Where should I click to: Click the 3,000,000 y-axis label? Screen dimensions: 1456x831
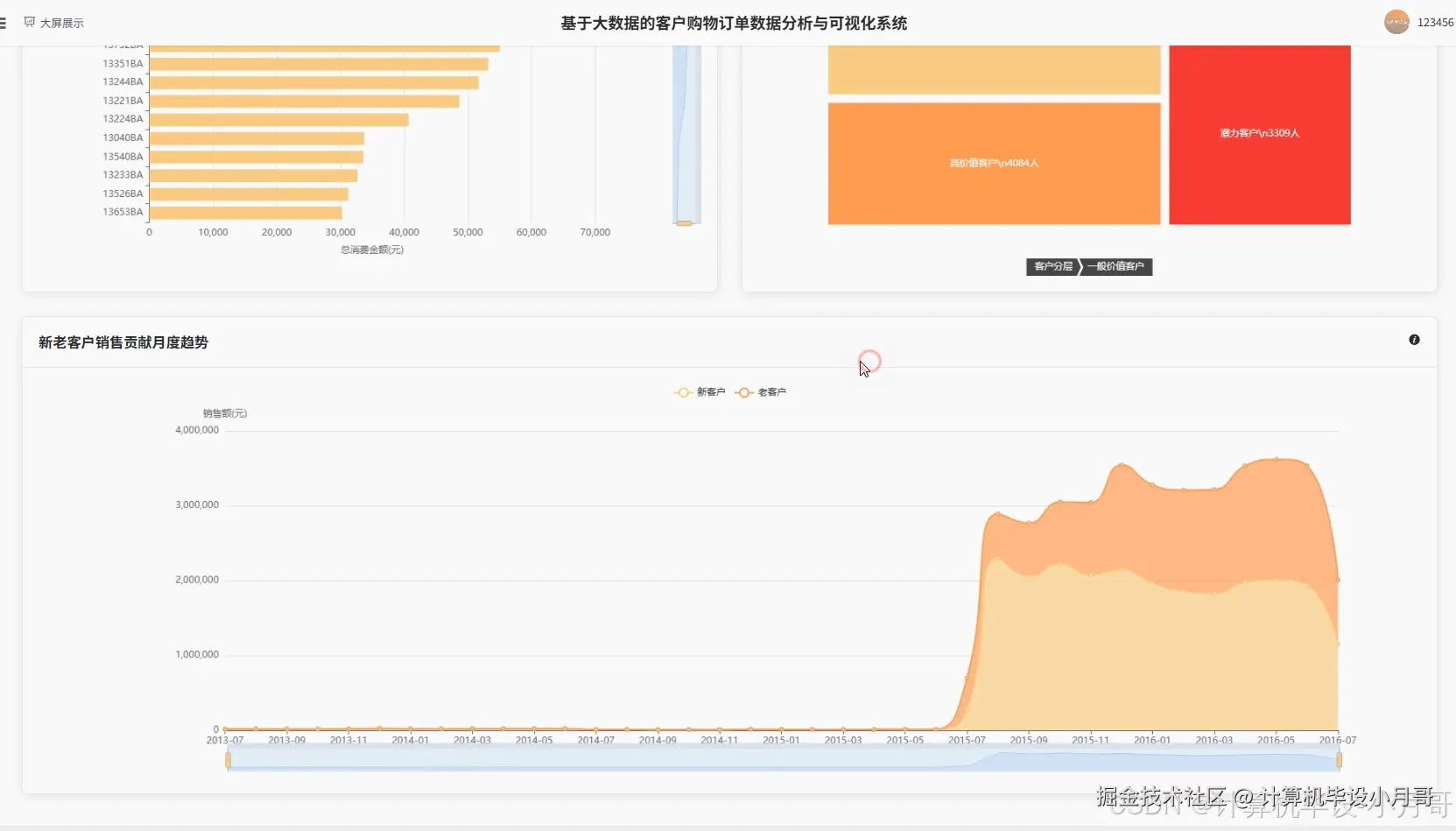click(197, 505)
